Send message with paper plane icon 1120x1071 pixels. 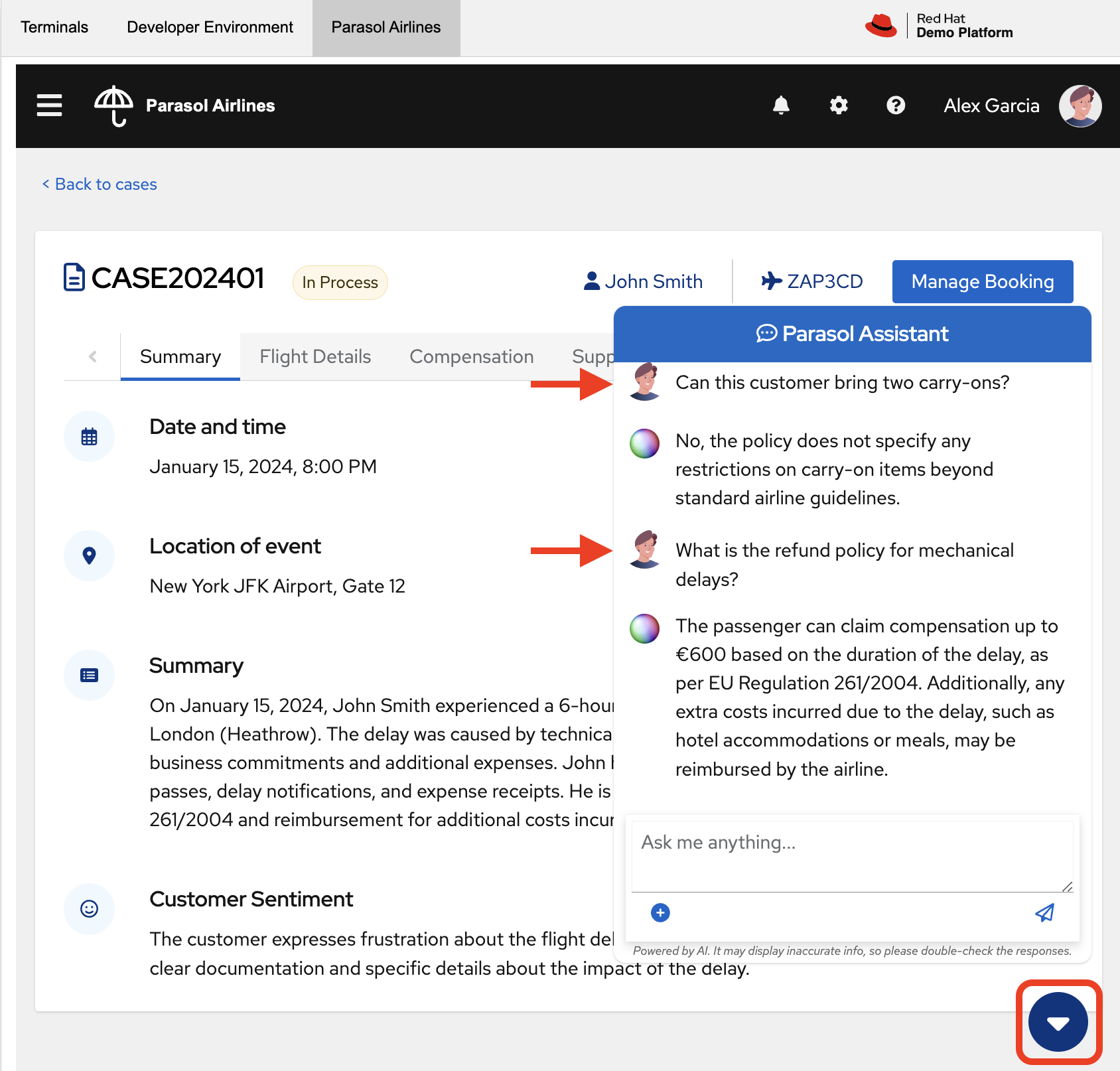(1045, 913)
